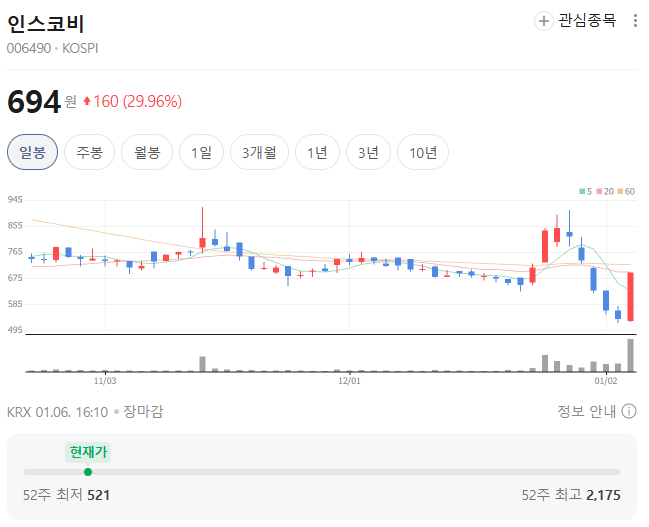Select the 3개월 chart period
This screenshot has width=649, height=527.
[260, 152]
